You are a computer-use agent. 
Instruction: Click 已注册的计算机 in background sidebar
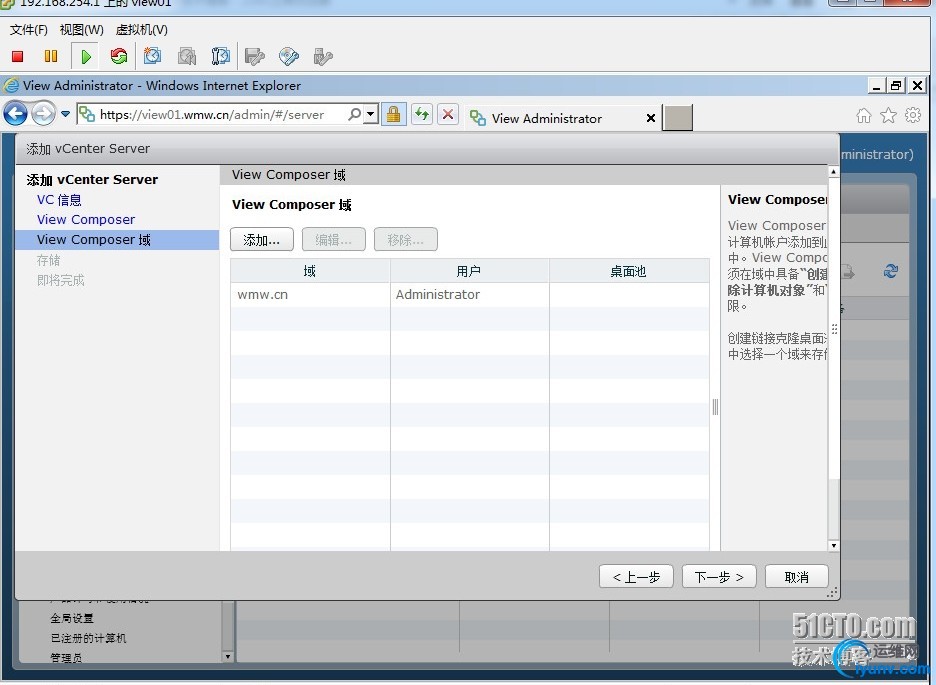(88, 638)
